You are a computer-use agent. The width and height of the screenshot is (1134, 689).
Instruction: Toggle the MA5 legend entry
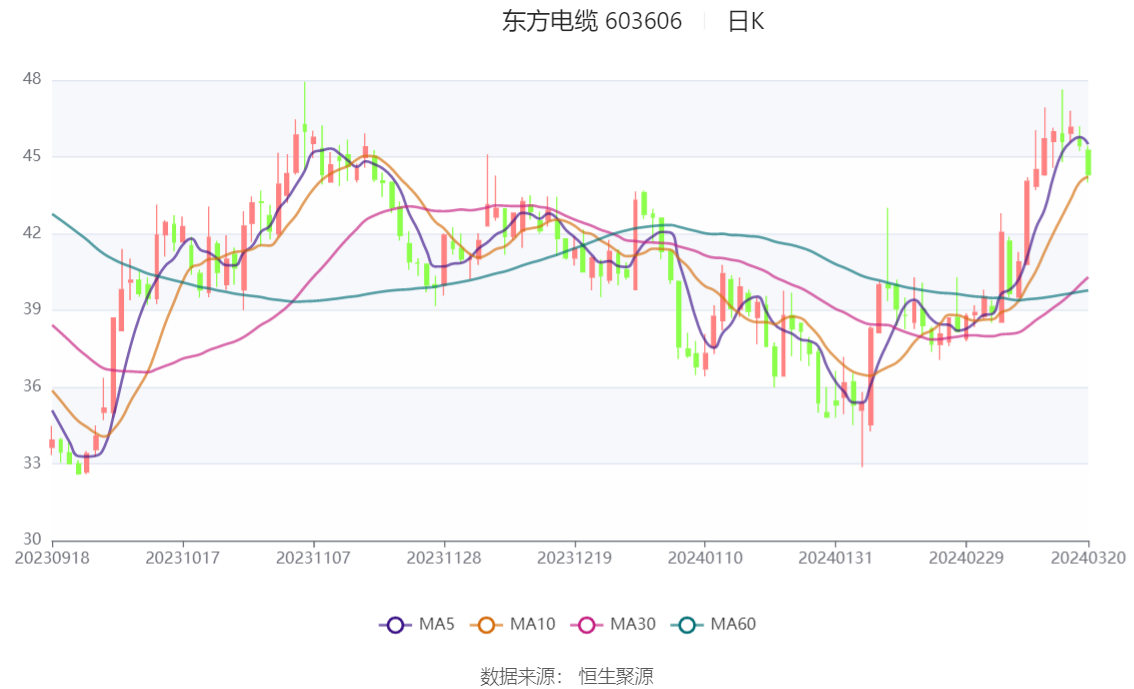pyautogui.click(x=417, y=624)
